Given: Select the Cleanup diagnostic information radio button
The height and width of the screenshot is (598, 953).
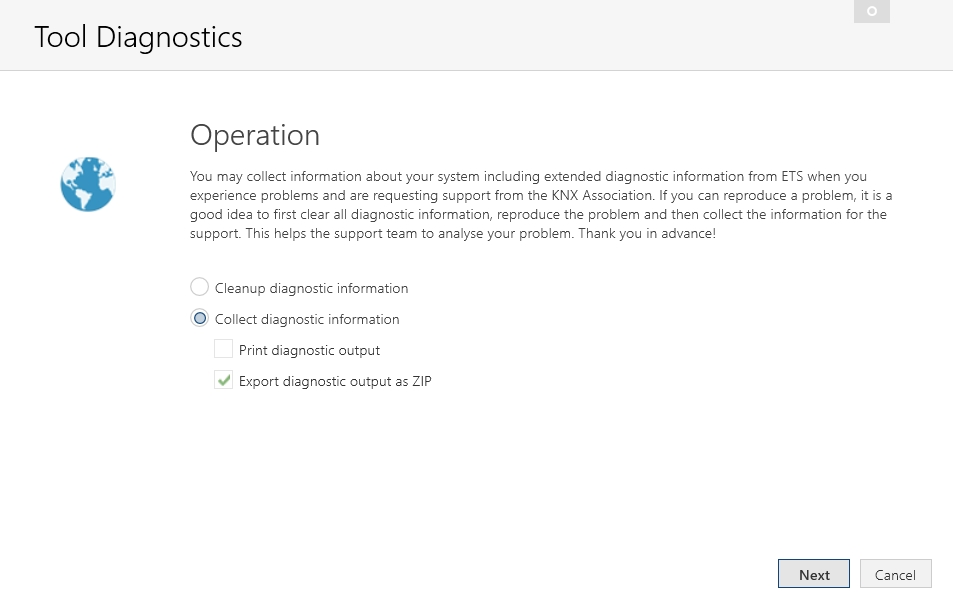Looking at the screenshot, I should point(199,287).
